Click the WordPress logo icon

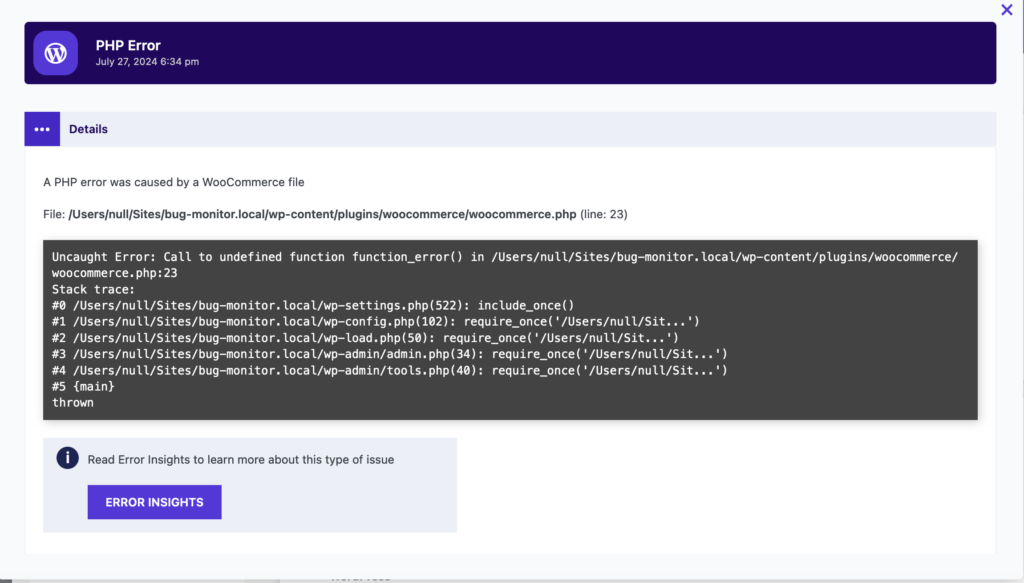[56, 53]
